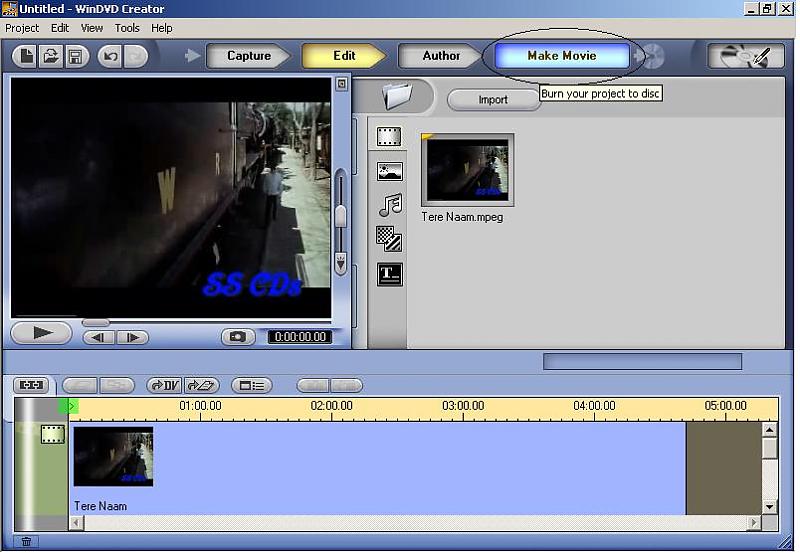Click the second greyed audio mix button
The height and width of the screenshot is (553, 800).
[x=346, y=385]
